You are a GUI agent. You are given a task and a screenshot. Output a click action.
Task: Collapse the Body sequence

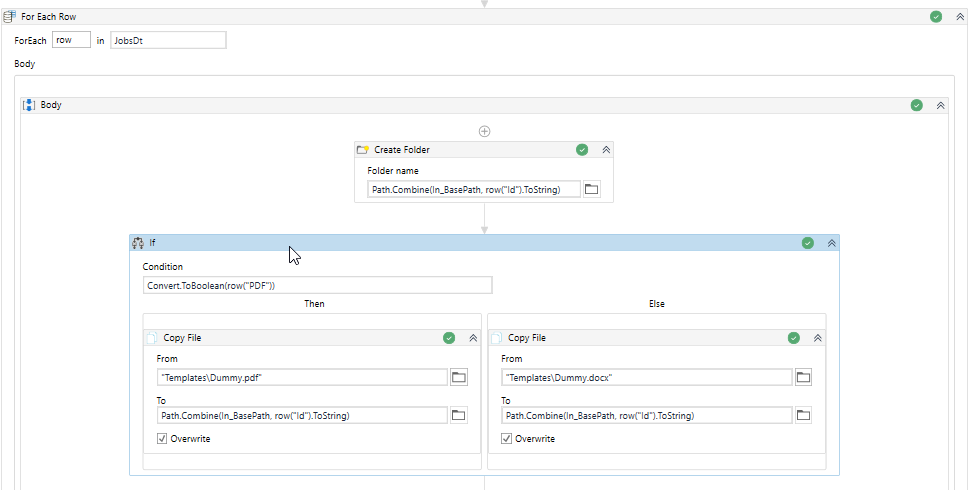tap(940, 105)
